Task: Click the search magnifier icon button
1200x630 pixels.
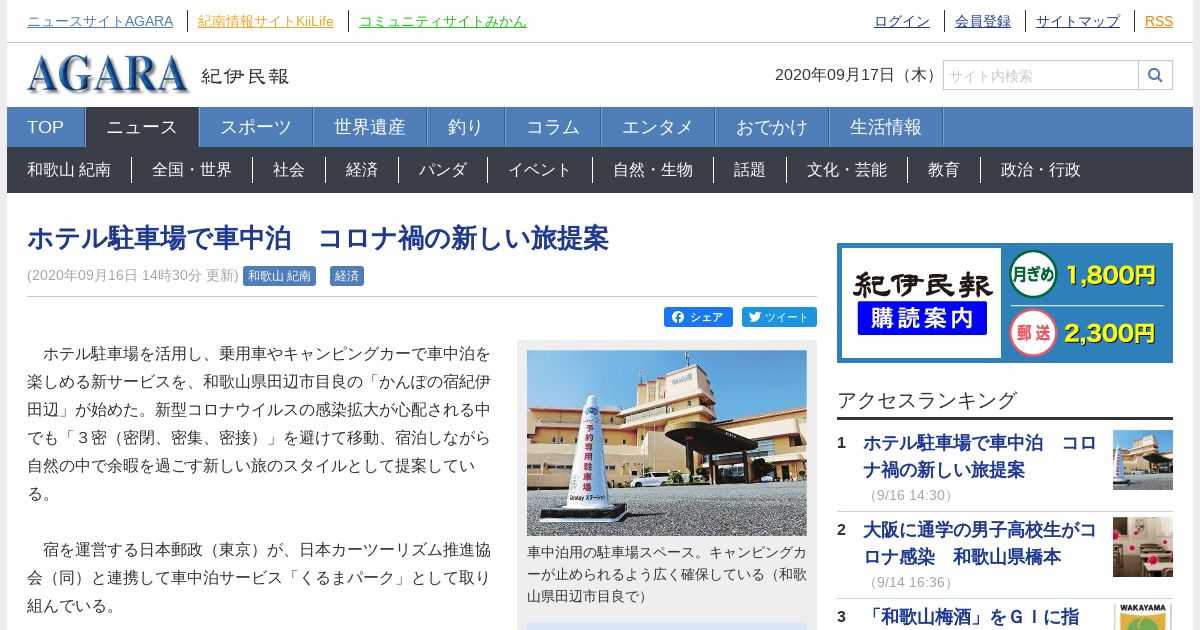Action: tap(1155, 75)
